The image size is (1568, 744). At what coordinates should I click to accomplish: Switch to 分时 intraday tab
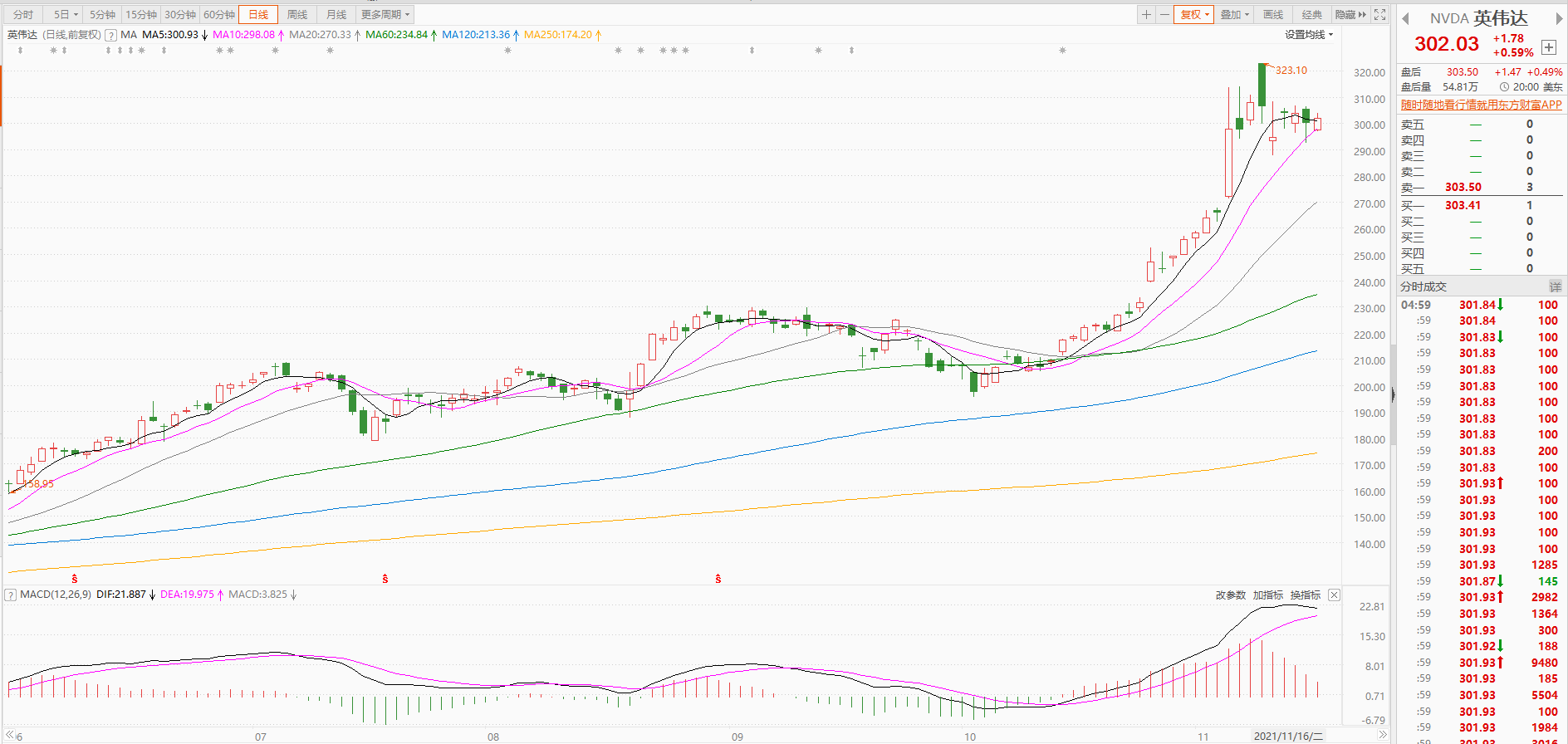23,15
